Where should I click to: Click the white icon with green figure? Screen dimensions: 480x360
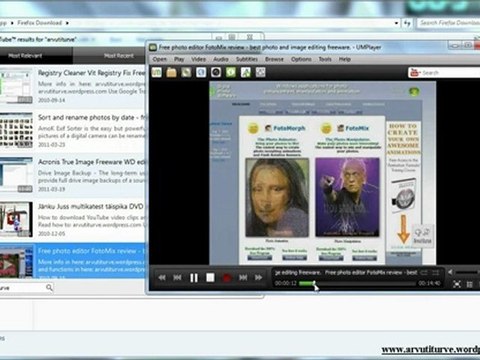tap(246, 72)
